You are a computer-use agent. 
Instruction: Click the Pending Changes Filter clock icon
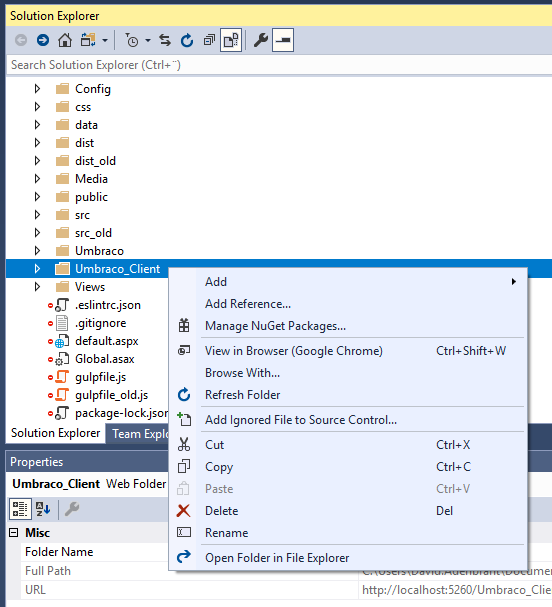132,40
